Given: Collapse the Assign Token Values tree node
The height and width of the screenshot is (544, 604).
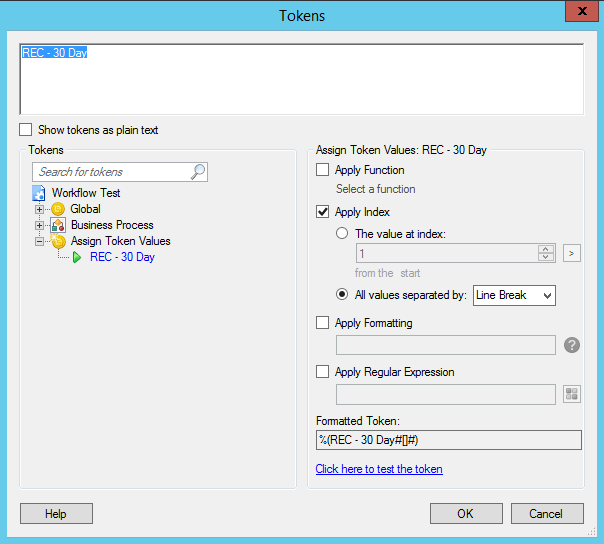Looking at the screenshot, I should 39,242.
